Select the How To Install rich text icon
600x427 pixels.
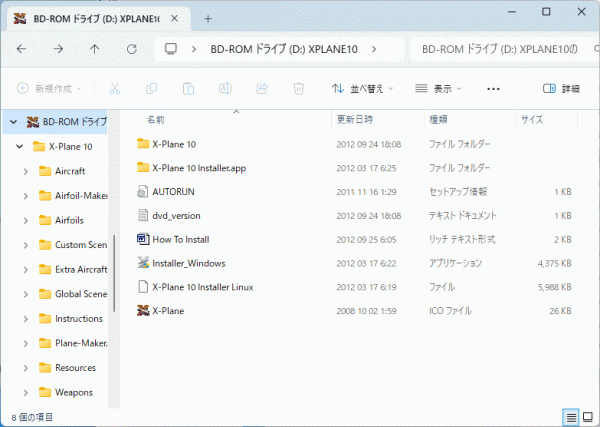tap(143, 240)
